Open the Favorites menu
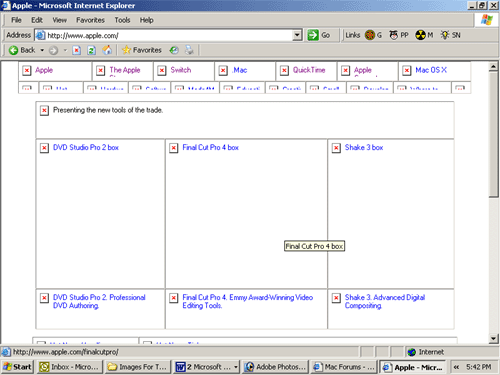 [x=90, y=20]
